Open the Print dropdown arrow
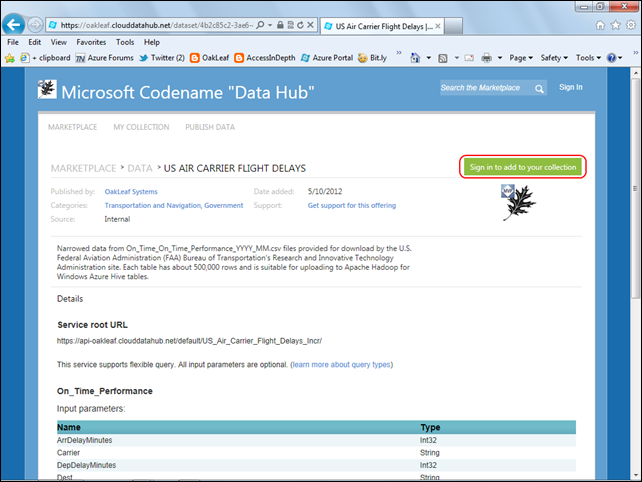 coord(500,58)
